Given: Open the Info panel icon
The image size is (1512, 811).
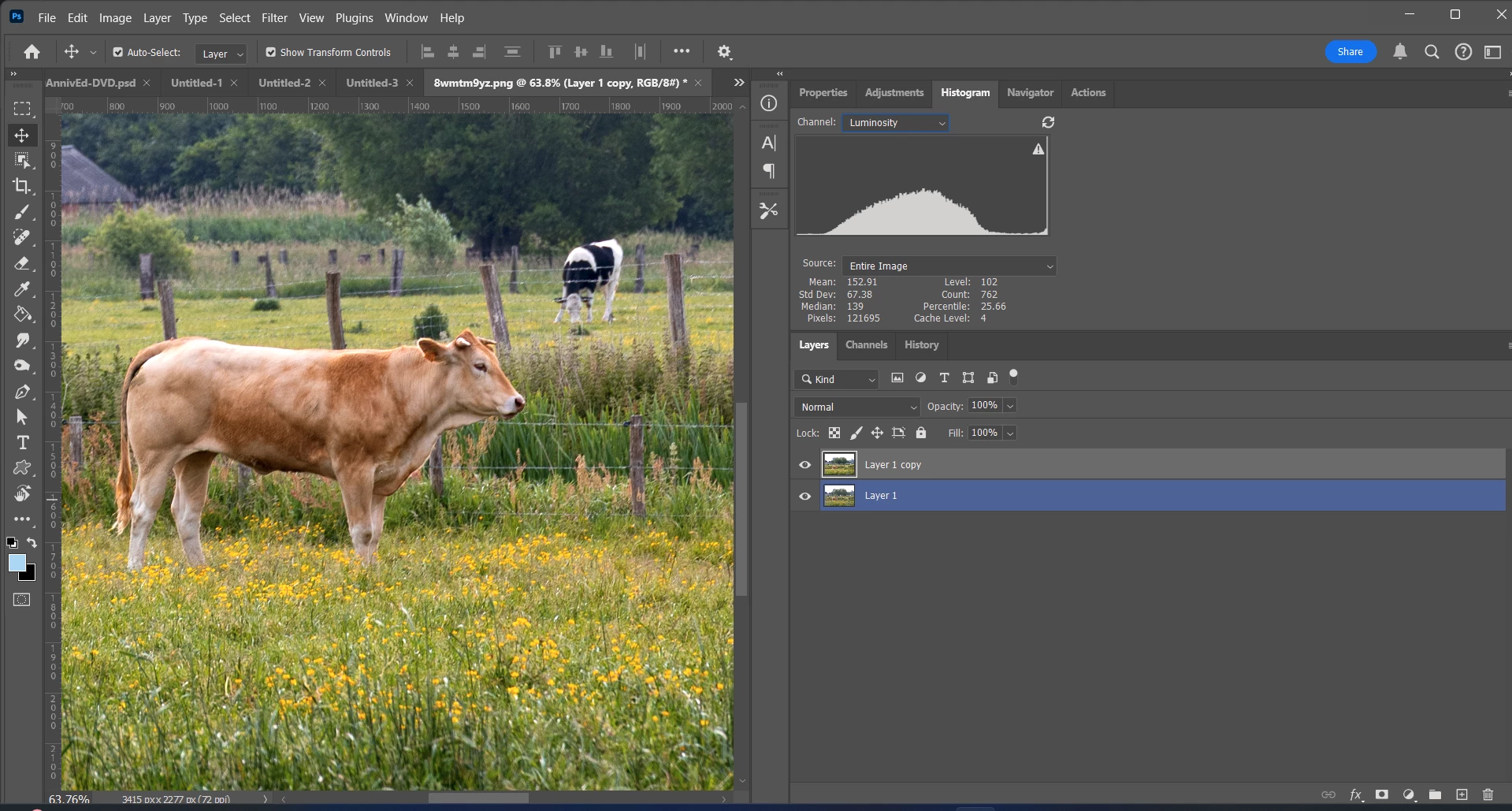Looking at the screenshot, I should tap(769, 103).
